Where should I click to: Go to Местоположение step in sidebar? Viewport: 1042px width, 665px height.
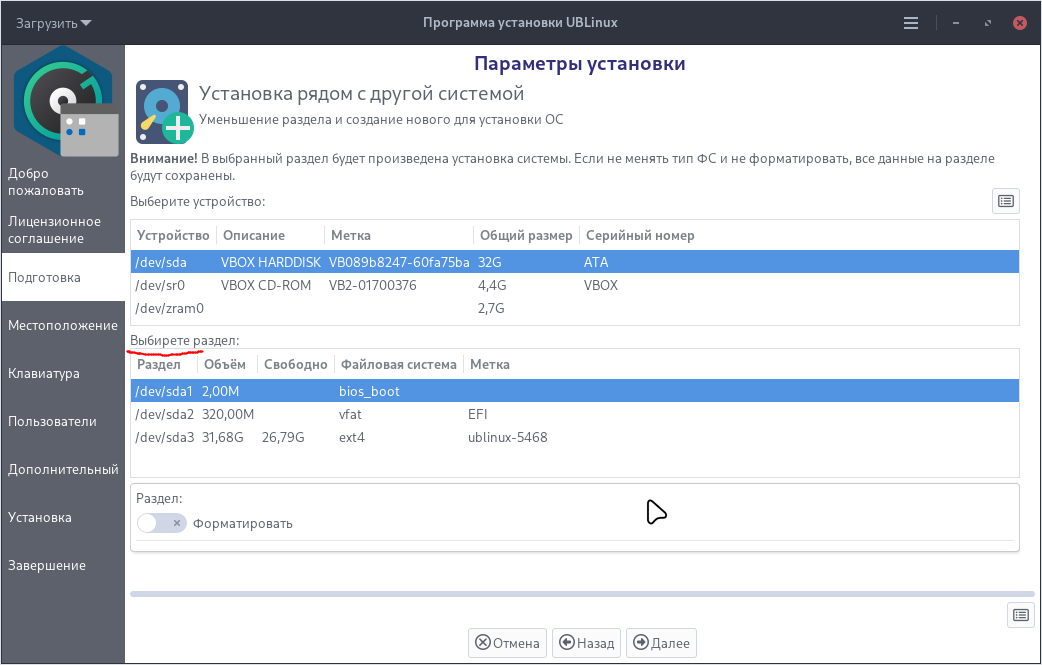[62, 325]
